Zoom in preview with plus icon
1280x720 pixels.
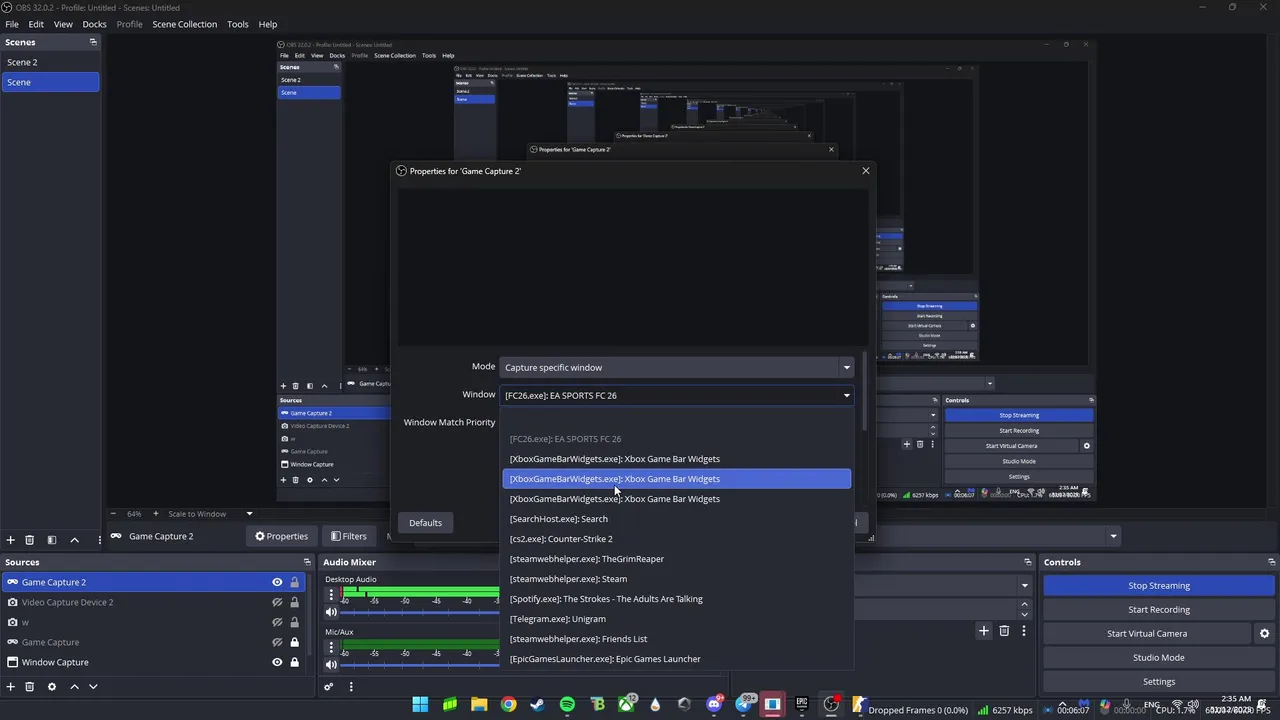coord(155,514)
